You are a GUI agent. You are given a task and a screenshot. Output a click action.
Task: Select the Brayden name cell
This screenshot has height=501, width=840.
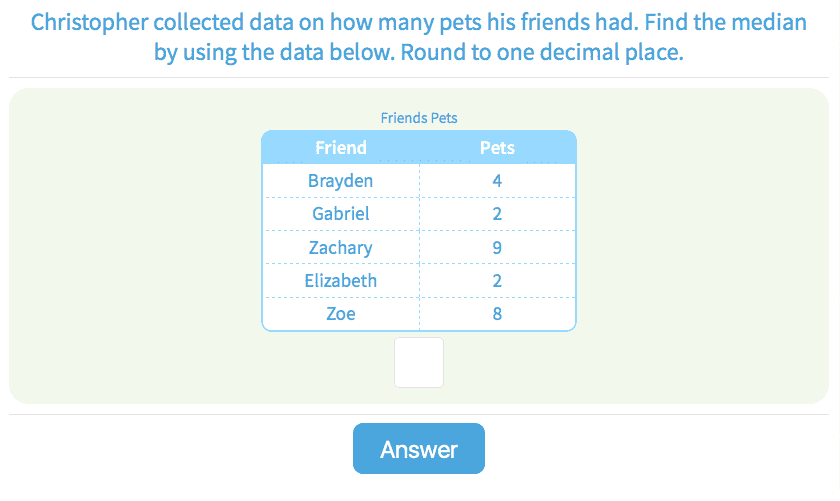(x=341, y=181)
